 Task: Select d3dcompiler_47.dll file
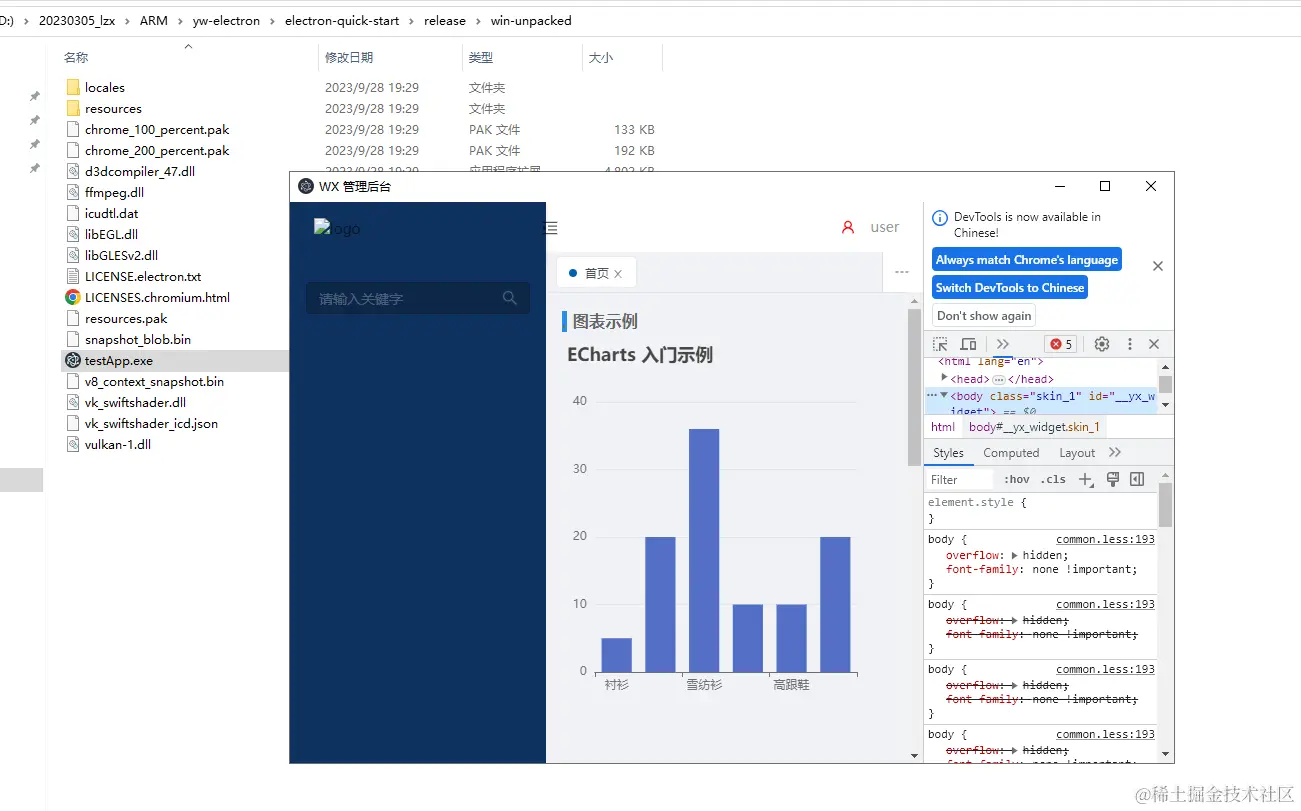(x=140, y=171)
